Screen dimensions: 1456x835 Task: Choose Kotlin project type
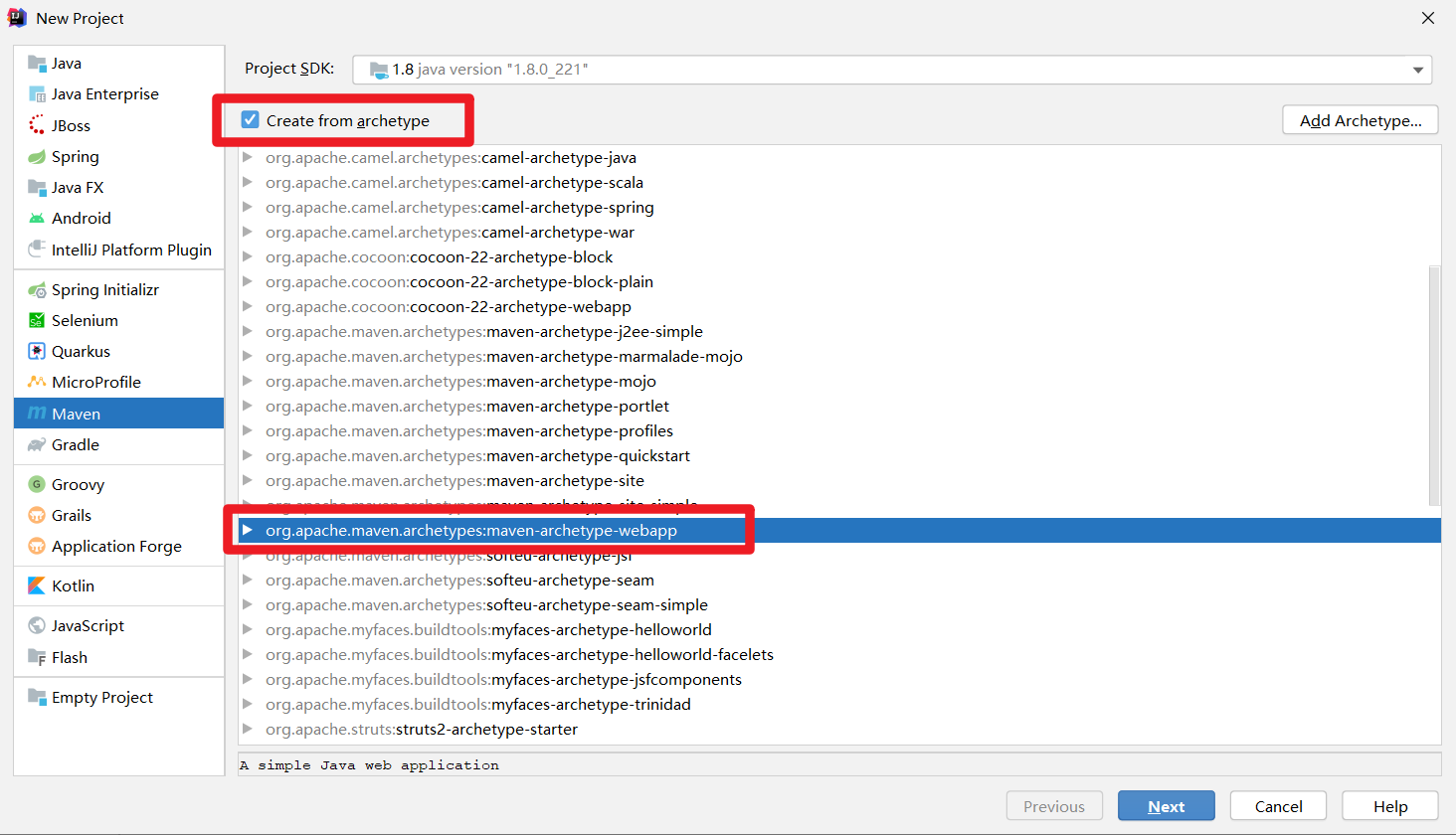(119, 586)
